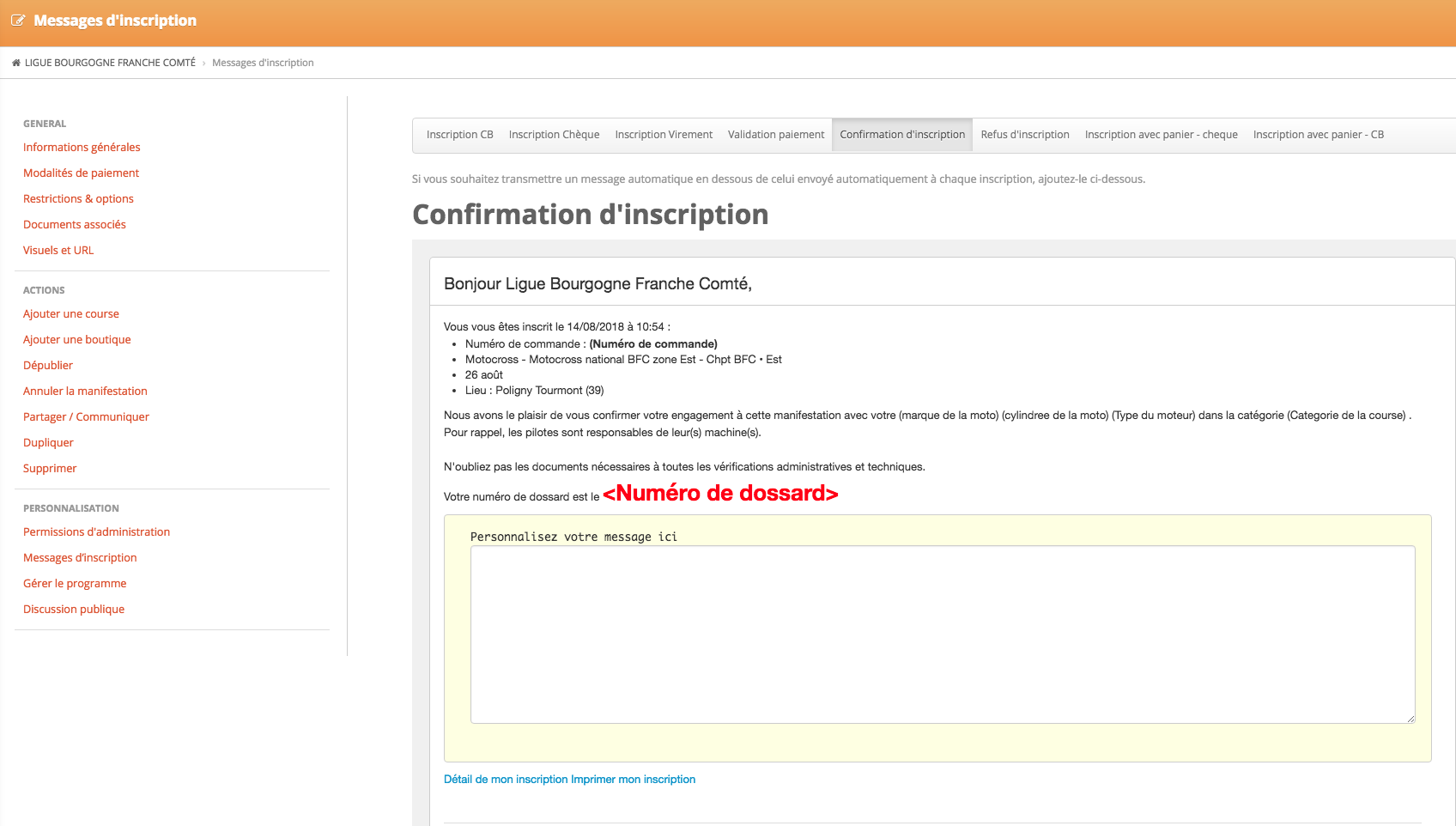Open Discussion publique

[x=74, y=609]
